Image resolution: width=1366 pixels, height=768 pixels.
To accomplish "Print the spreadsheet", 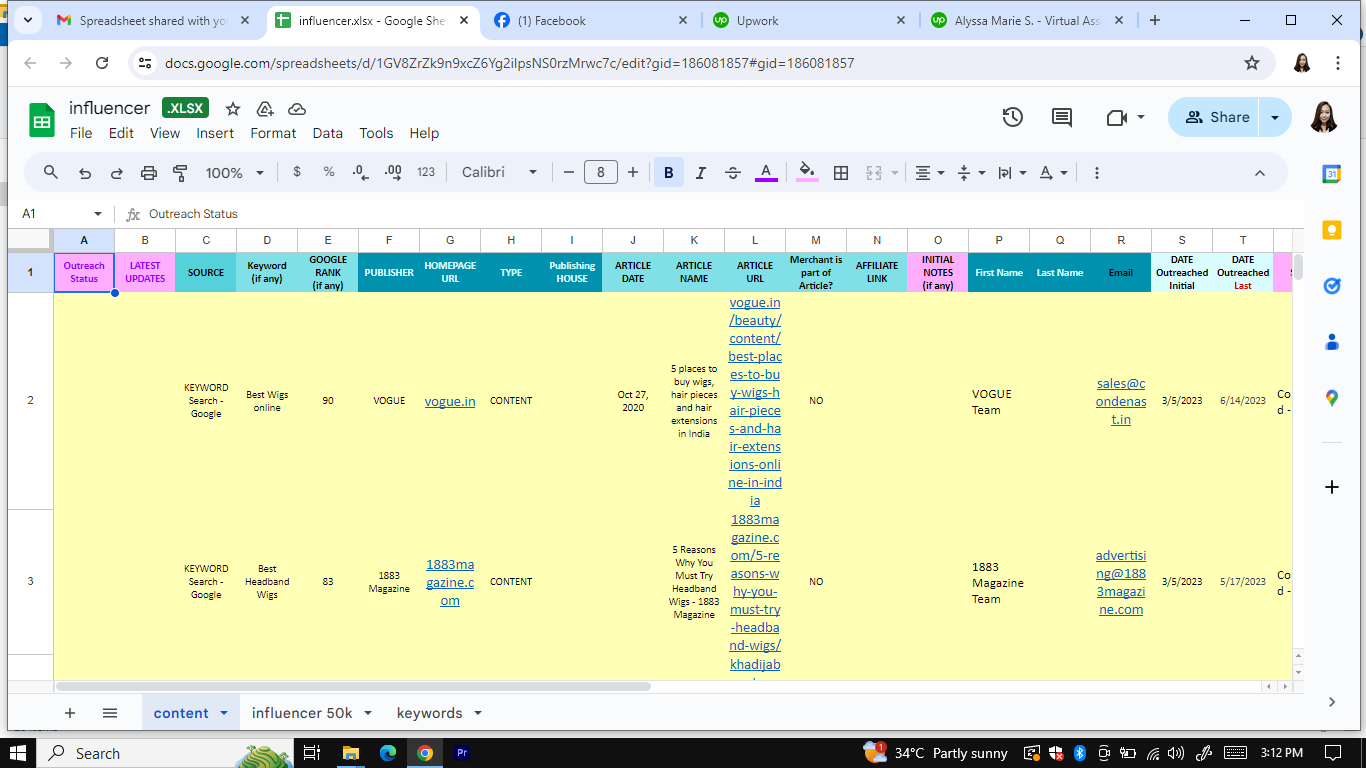I will point(149,173).
